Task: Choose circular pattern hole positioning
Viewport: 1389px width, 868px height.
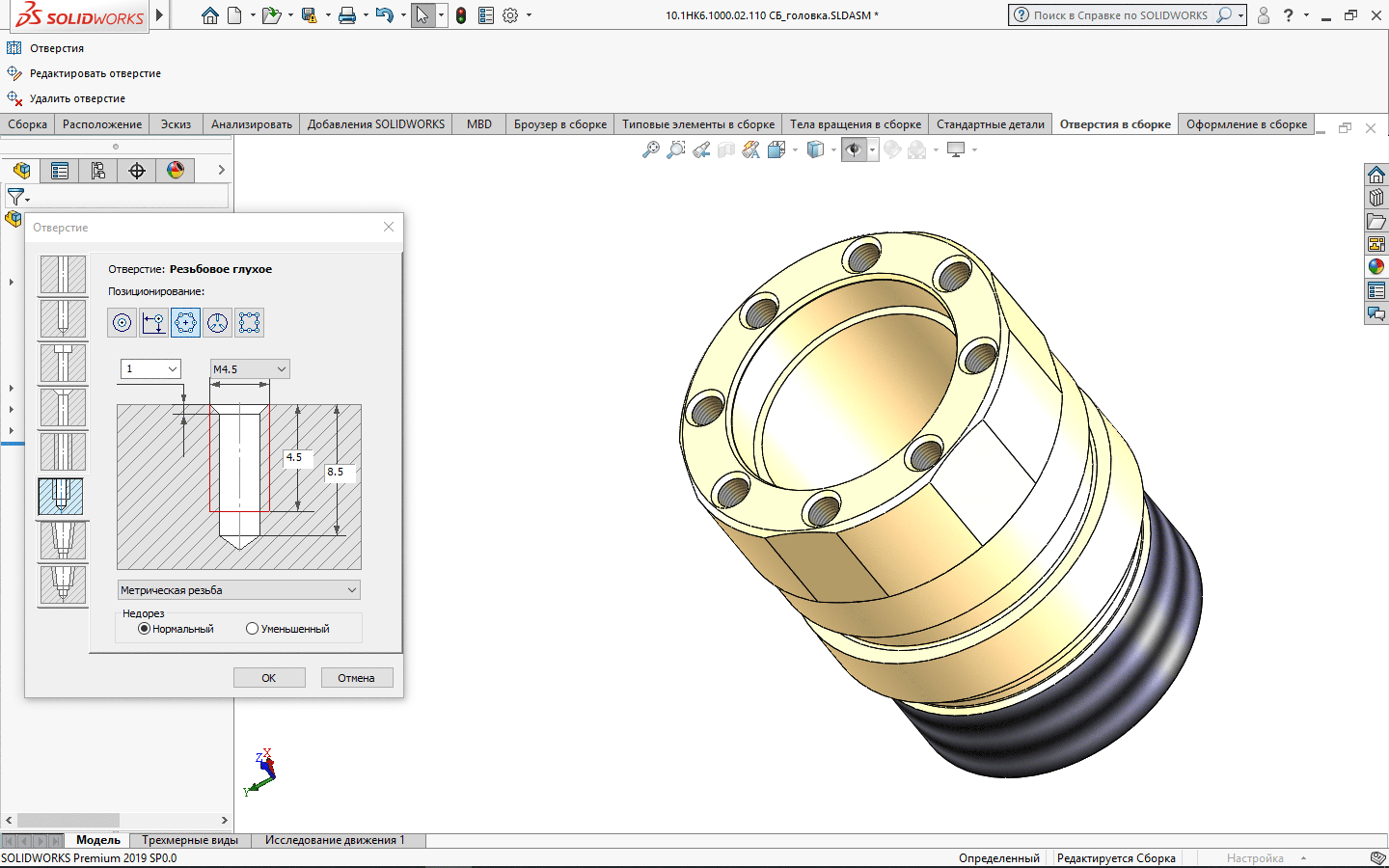Action: tap(185, 323)
